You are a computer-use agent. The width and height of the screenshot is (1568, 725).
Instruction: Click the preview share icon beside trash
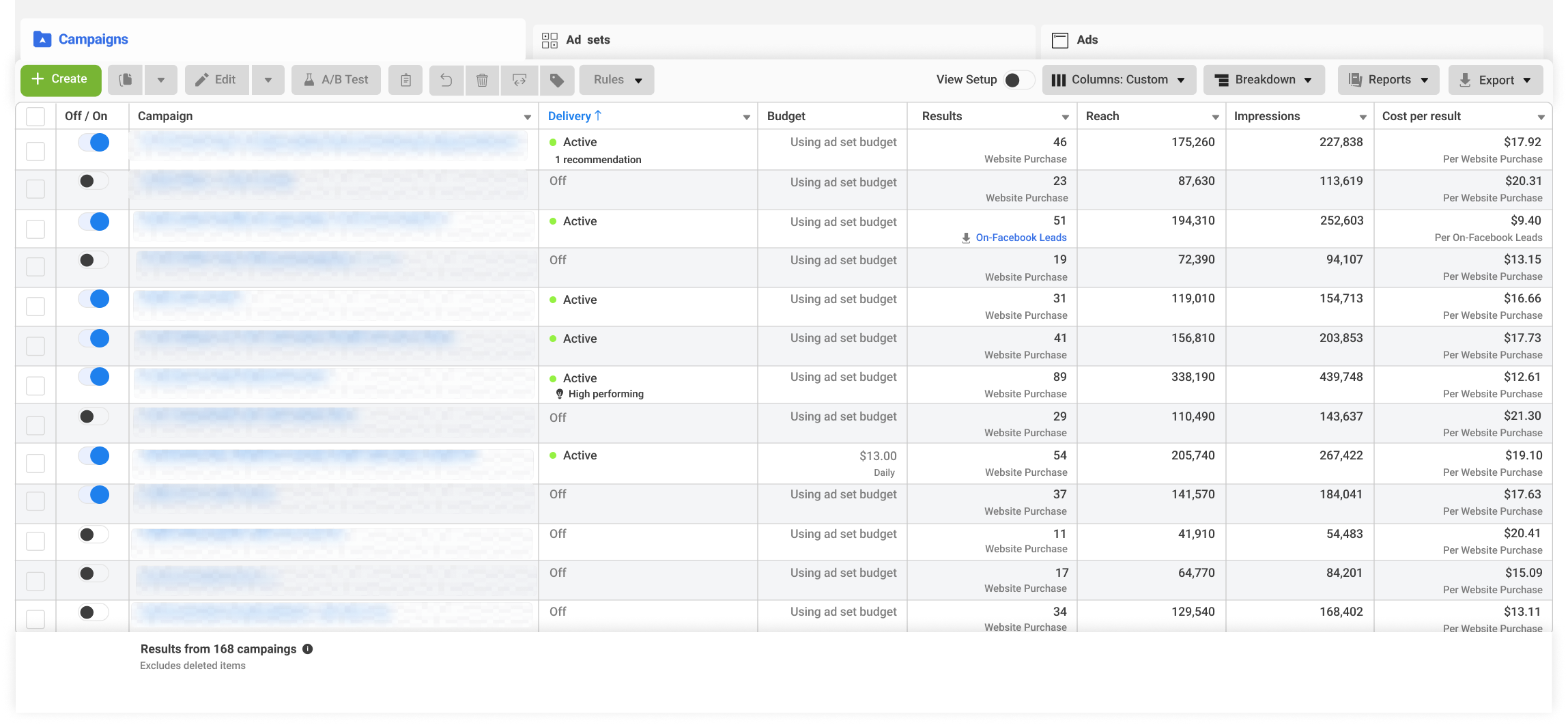click(x=519, y=80)
